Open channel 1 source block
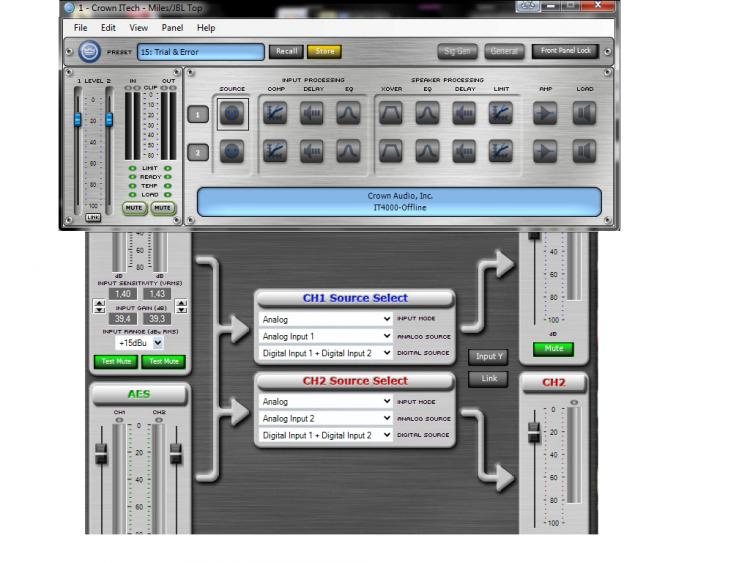This screenshot has width=750, height=563. coord(232,114)
